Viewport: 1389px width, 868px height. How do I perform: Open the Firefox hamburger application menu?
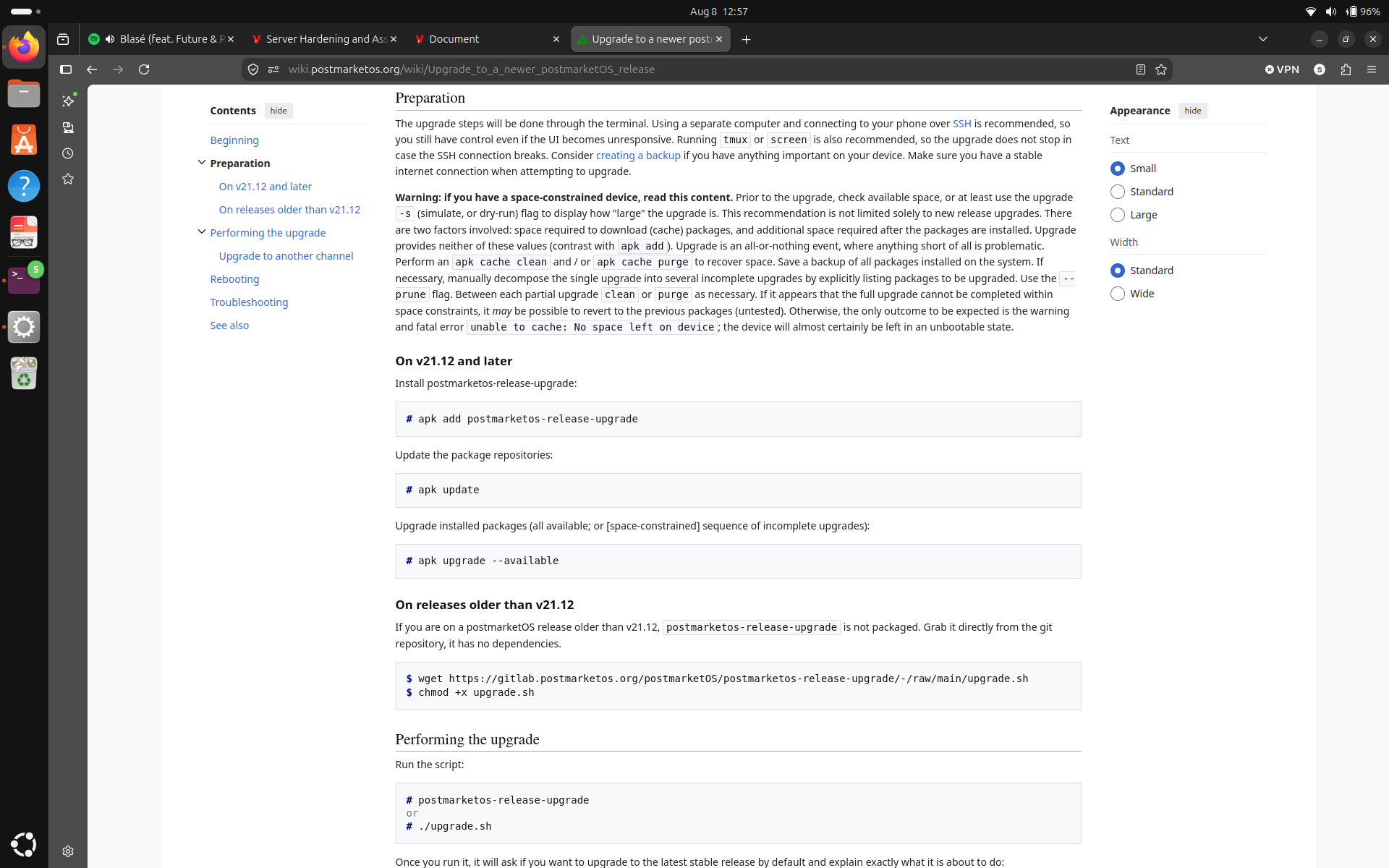click(x=1372, y=69)
